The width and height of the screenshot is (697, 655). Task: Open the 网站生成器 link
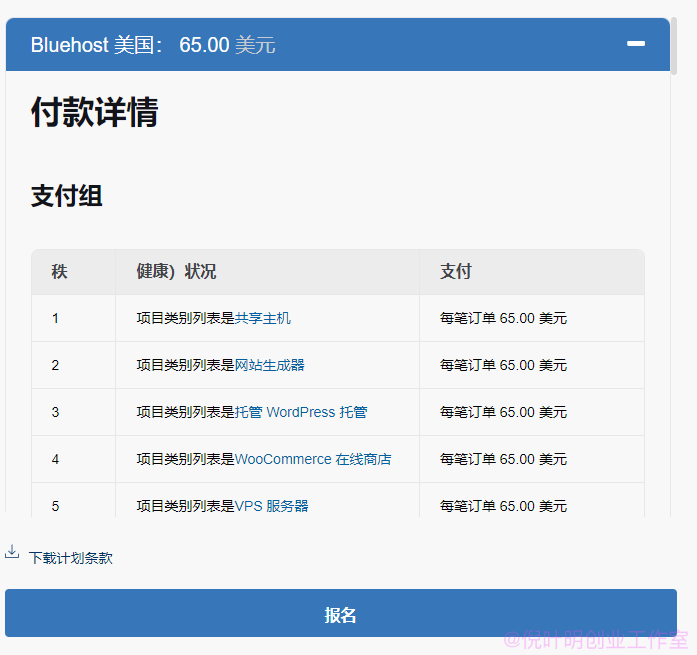(269, 365)
